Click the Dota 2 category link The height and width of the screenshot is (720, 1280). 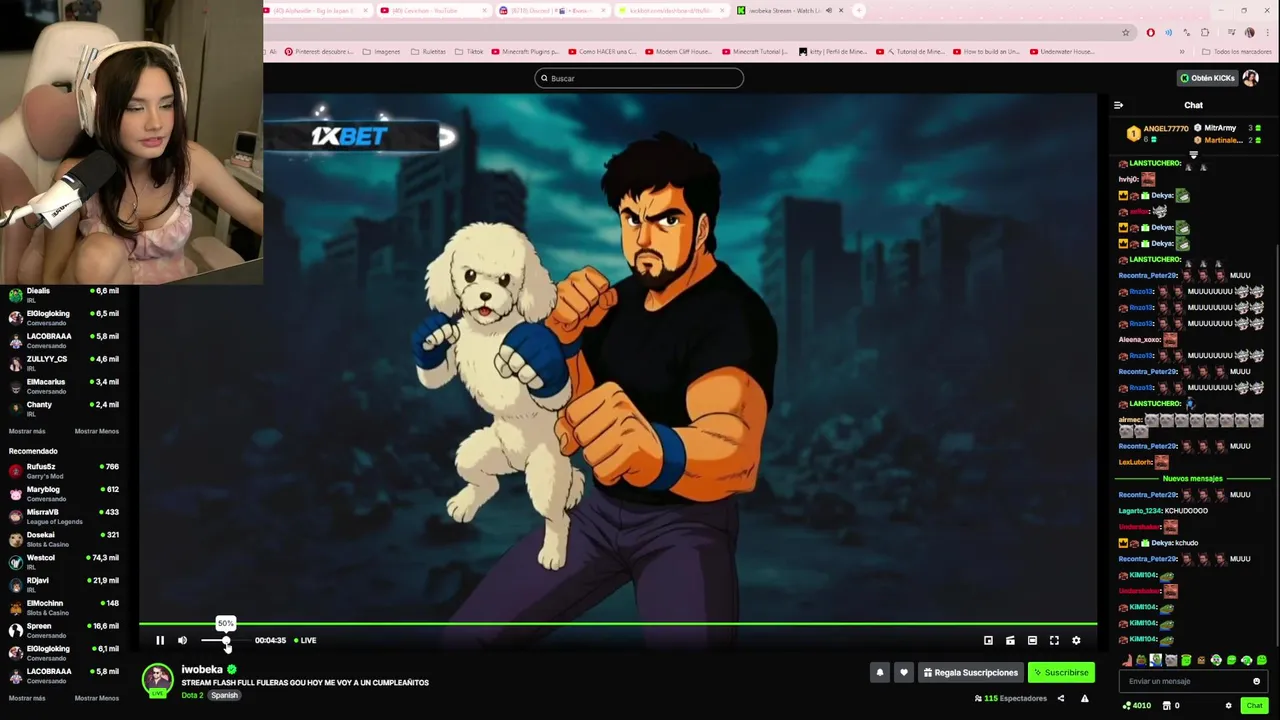click(x=192, y=695)
